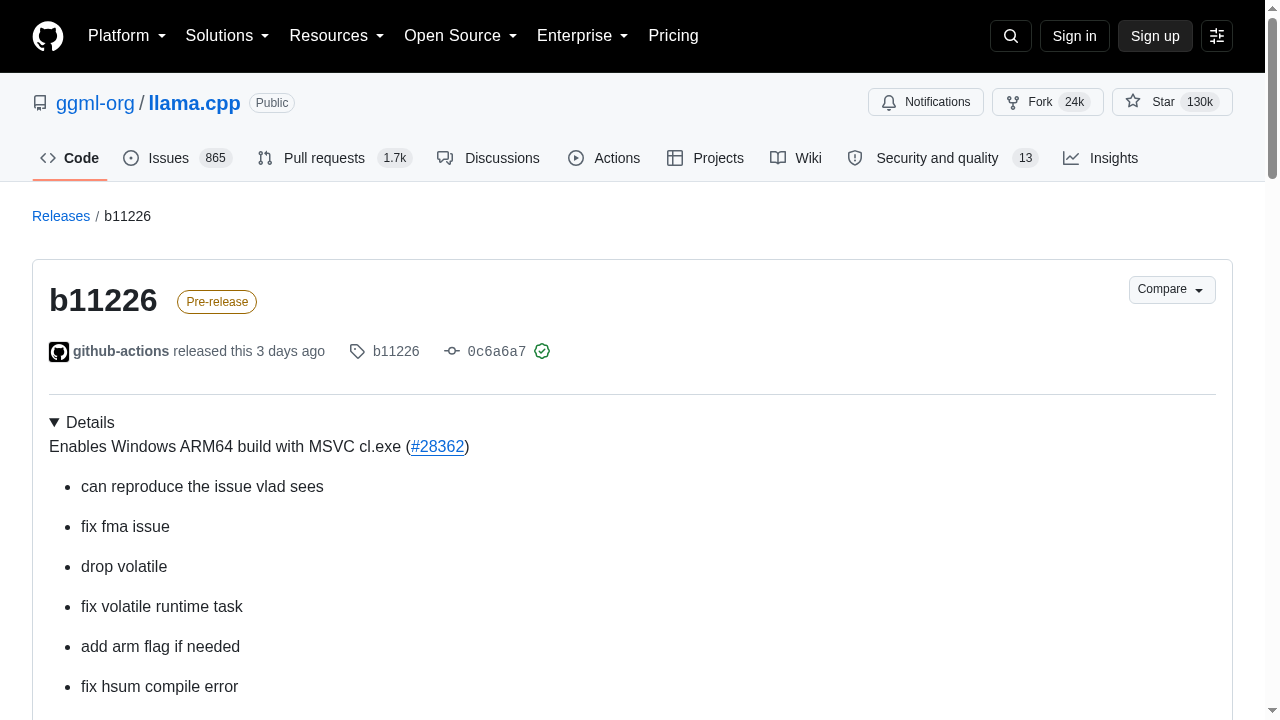Collapse the Details disclosure triangle

54,423
